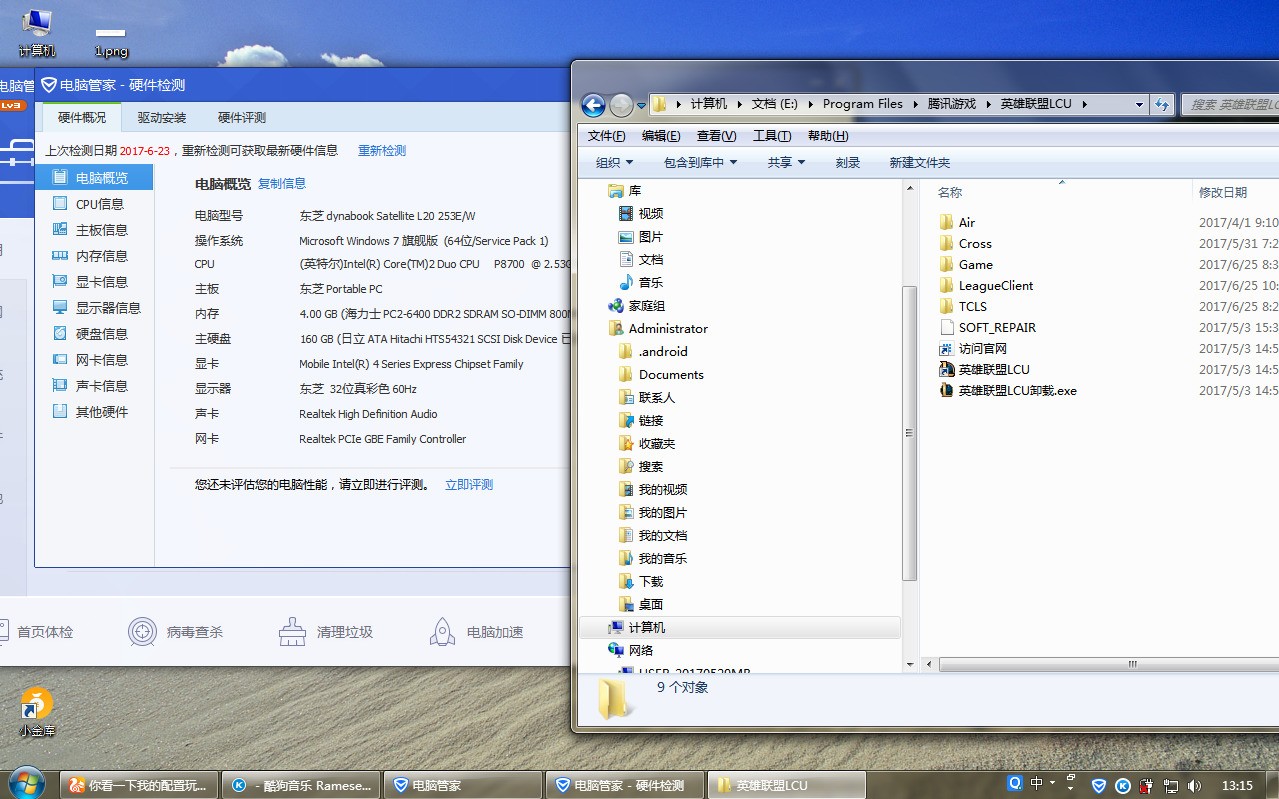
Task: Click the 新建文件夹 button
Action: click(x=919, y=162)
